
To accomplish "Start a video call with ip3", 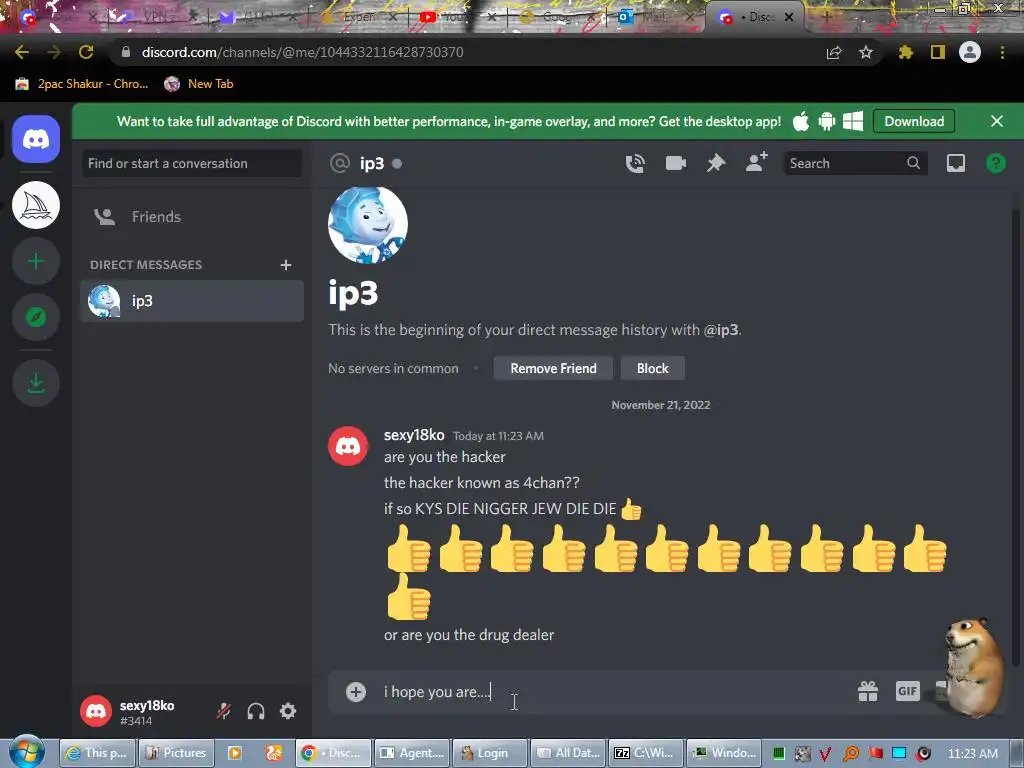I will coord(675,163).
